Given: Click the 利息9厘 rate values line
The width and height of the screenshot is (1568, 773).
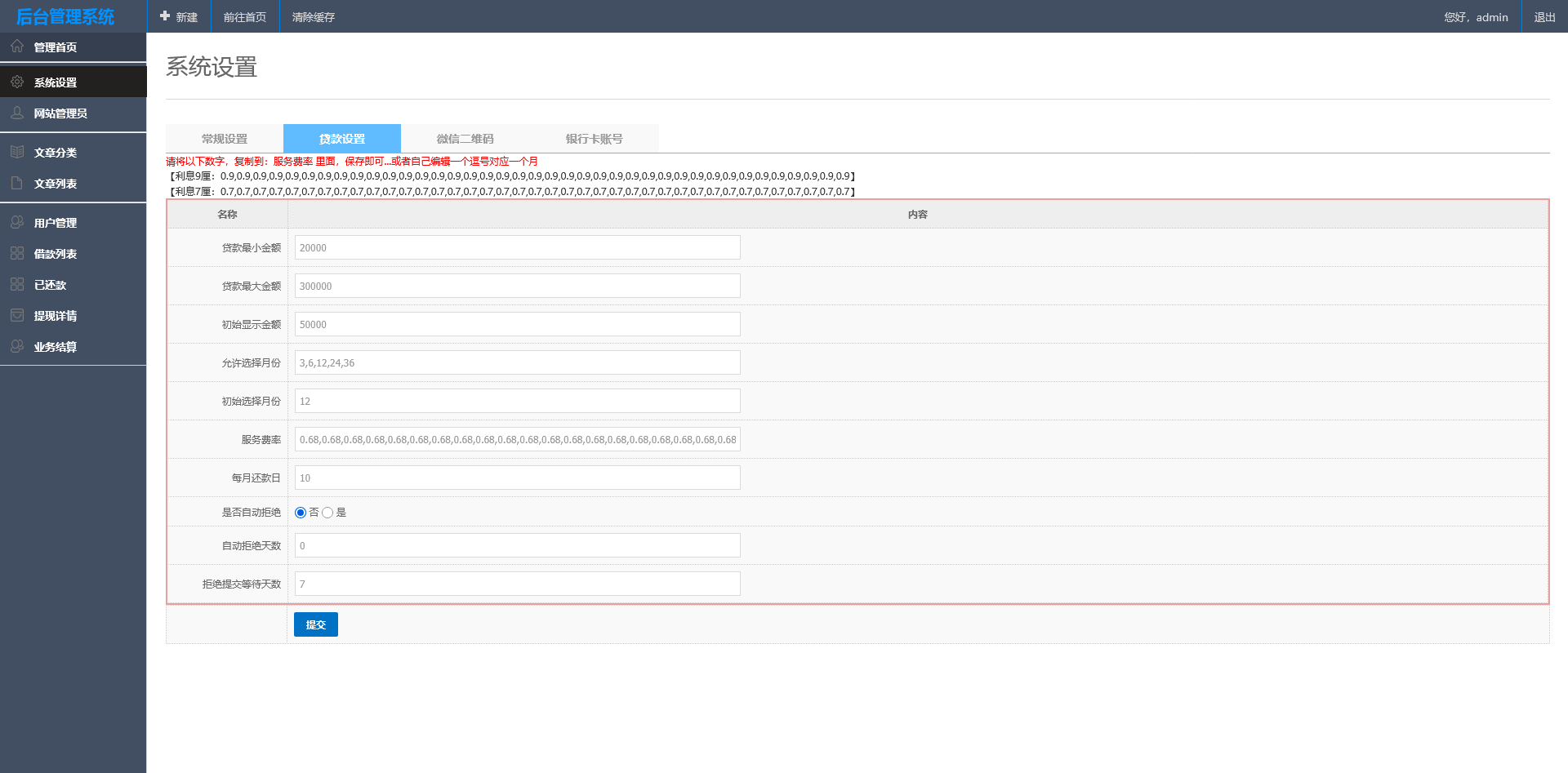Looking at the screenshot, I should pyautogui.click(x=512, y=176).
